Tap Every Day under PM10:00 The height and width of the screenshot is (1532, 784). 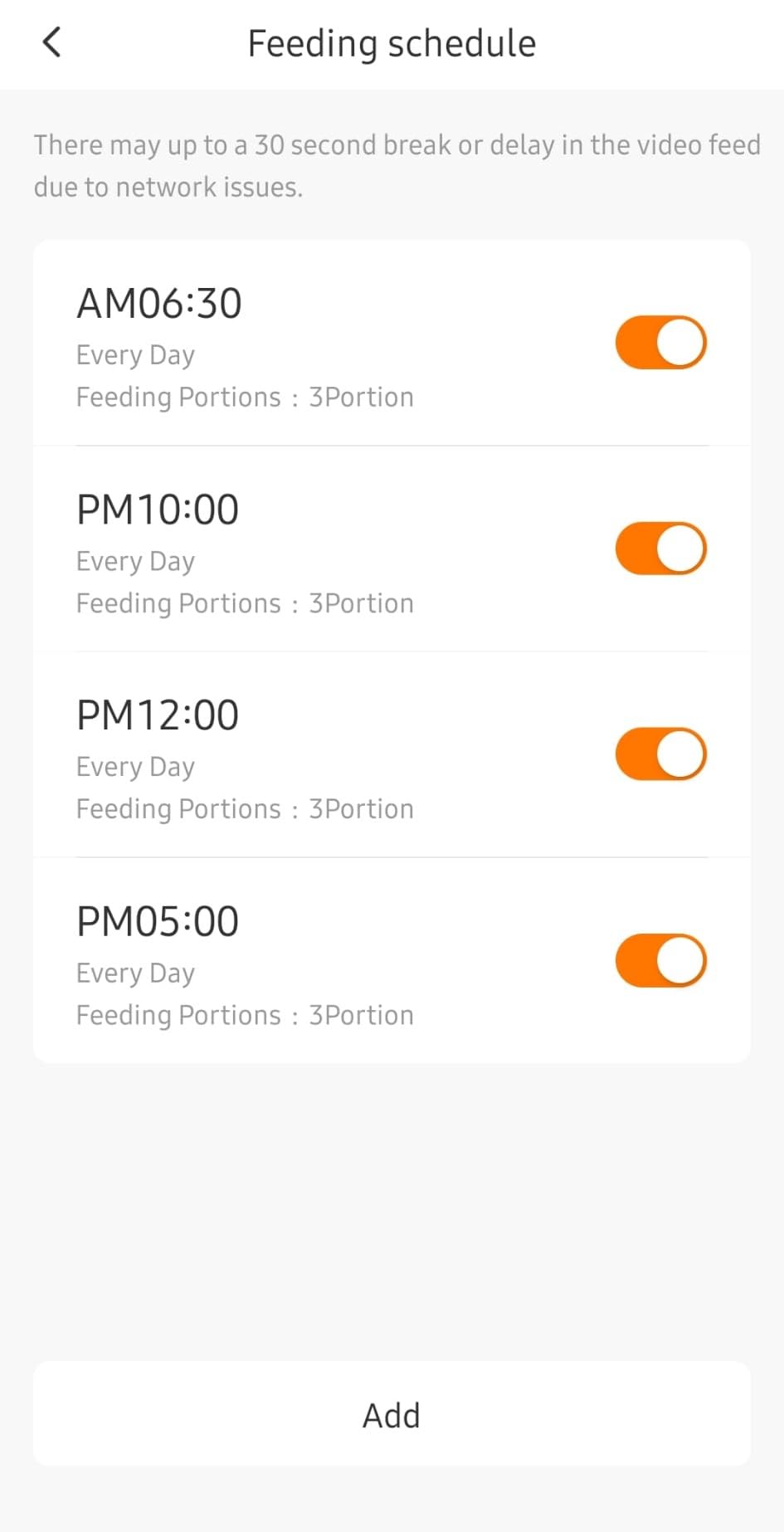pos(135,562)
